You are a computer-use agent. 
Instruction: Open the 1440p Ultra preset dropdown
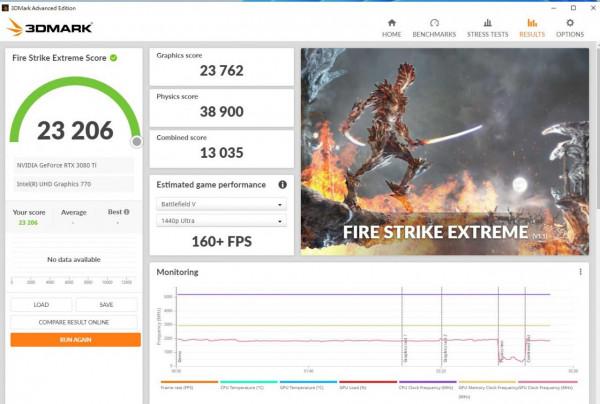221,221
